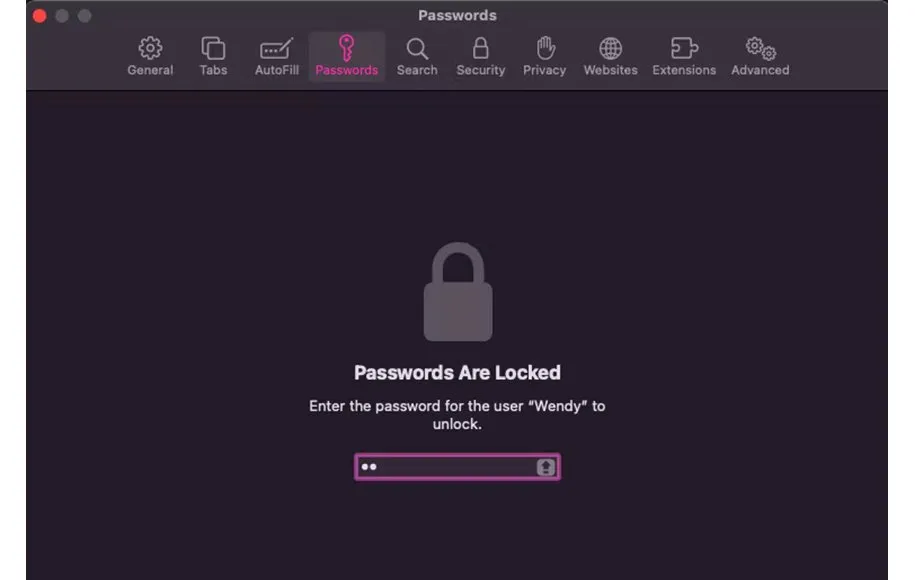Switch to the Privacy tab label
The image size is (915, 580).
pos(544,70)
